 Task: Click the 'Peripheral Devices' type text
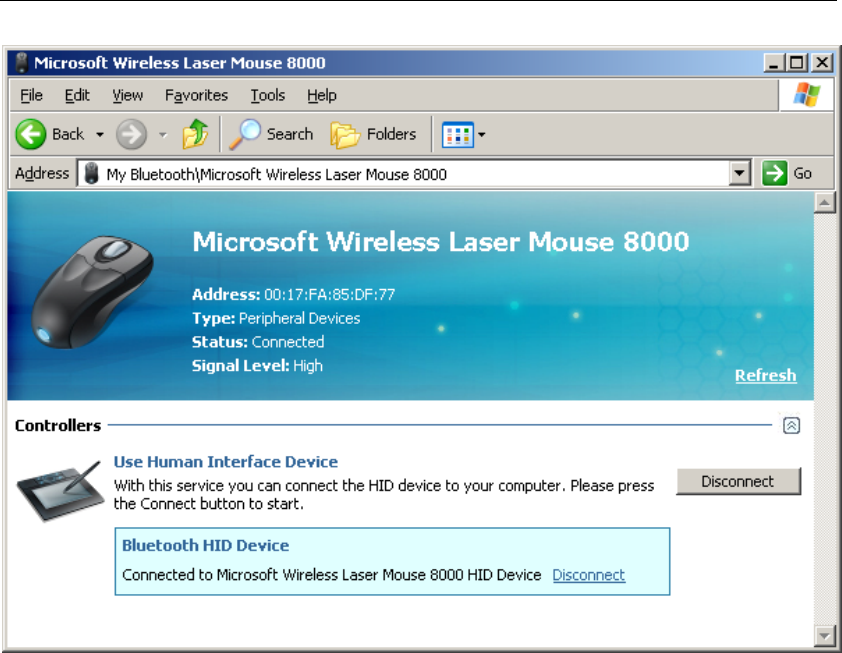[x=299, y=318]
